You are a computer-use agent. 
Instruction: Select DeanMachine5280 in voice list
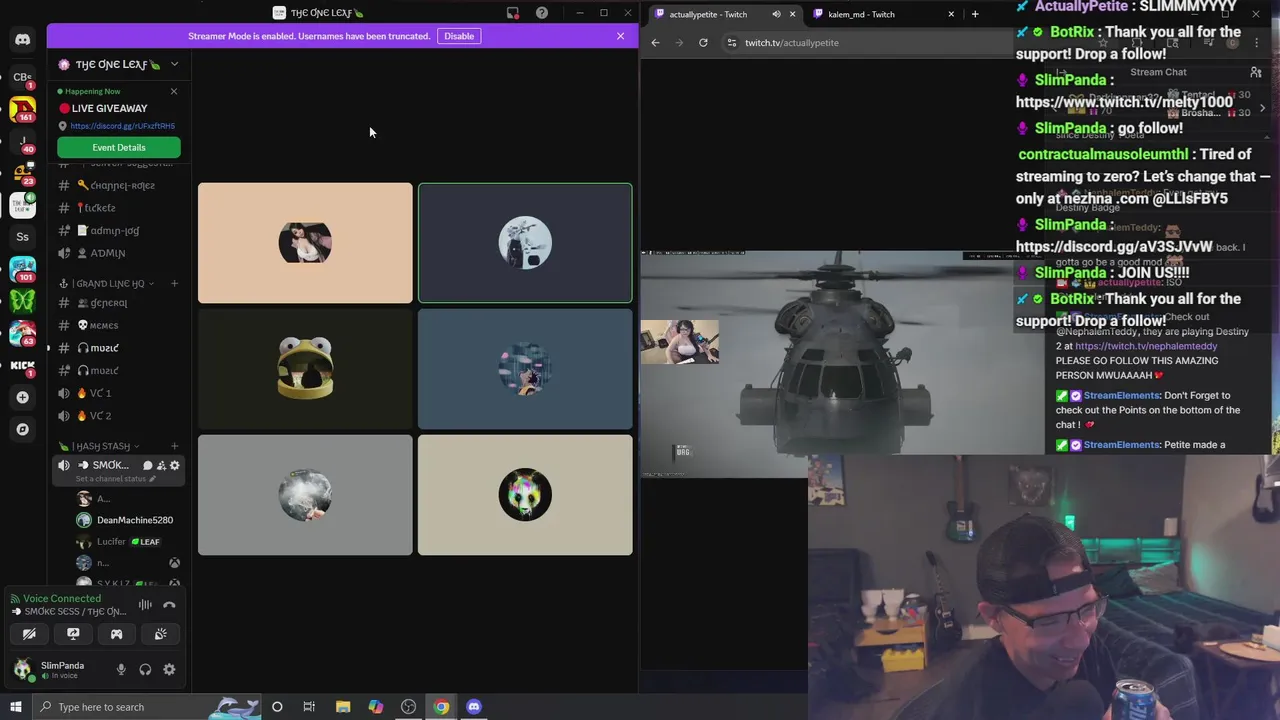tap(128, 520)
